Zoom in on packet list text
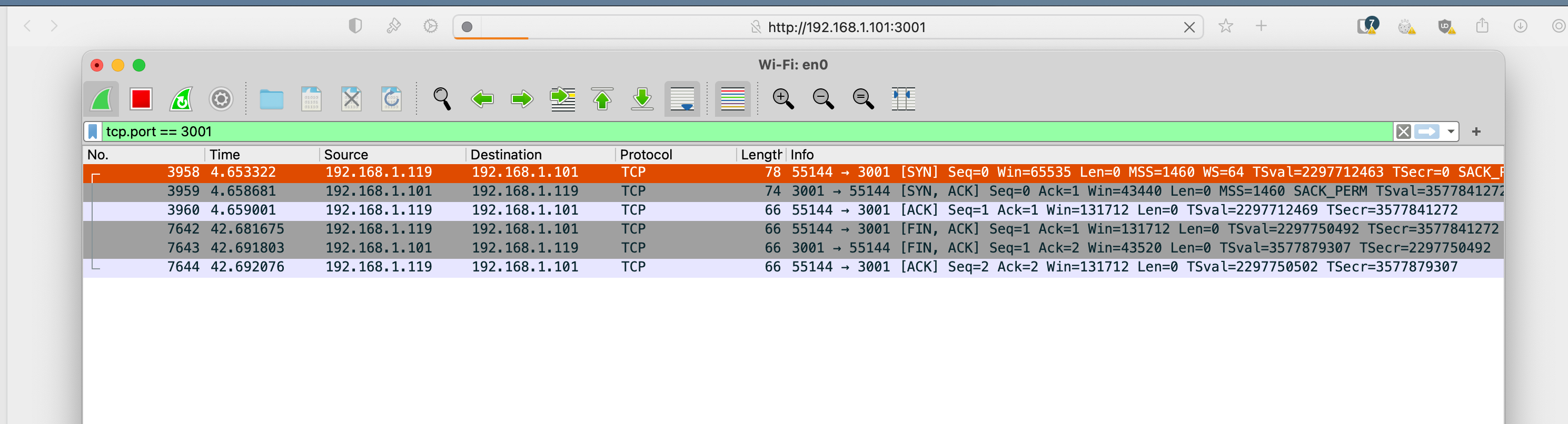1568x424 pixels. [783, 98]
